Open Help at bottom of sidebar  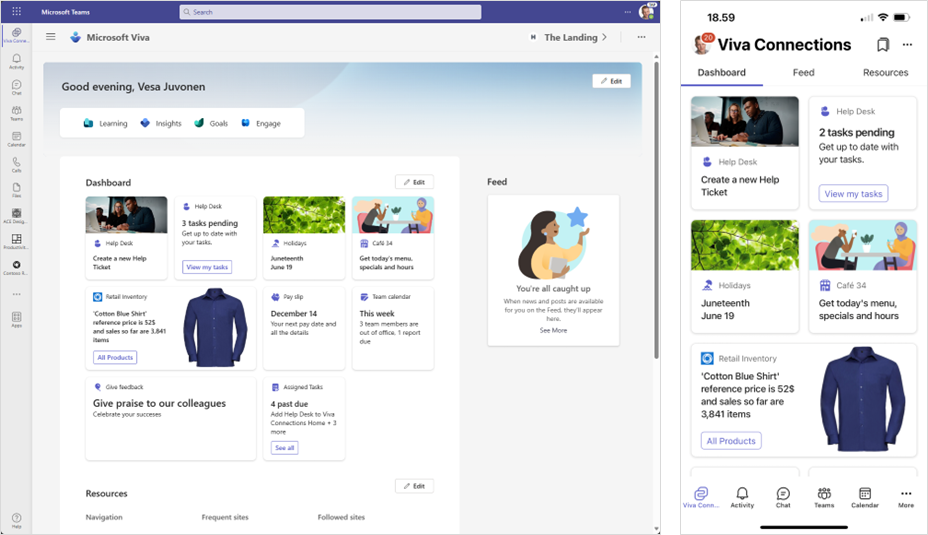[x=17, y=520]
